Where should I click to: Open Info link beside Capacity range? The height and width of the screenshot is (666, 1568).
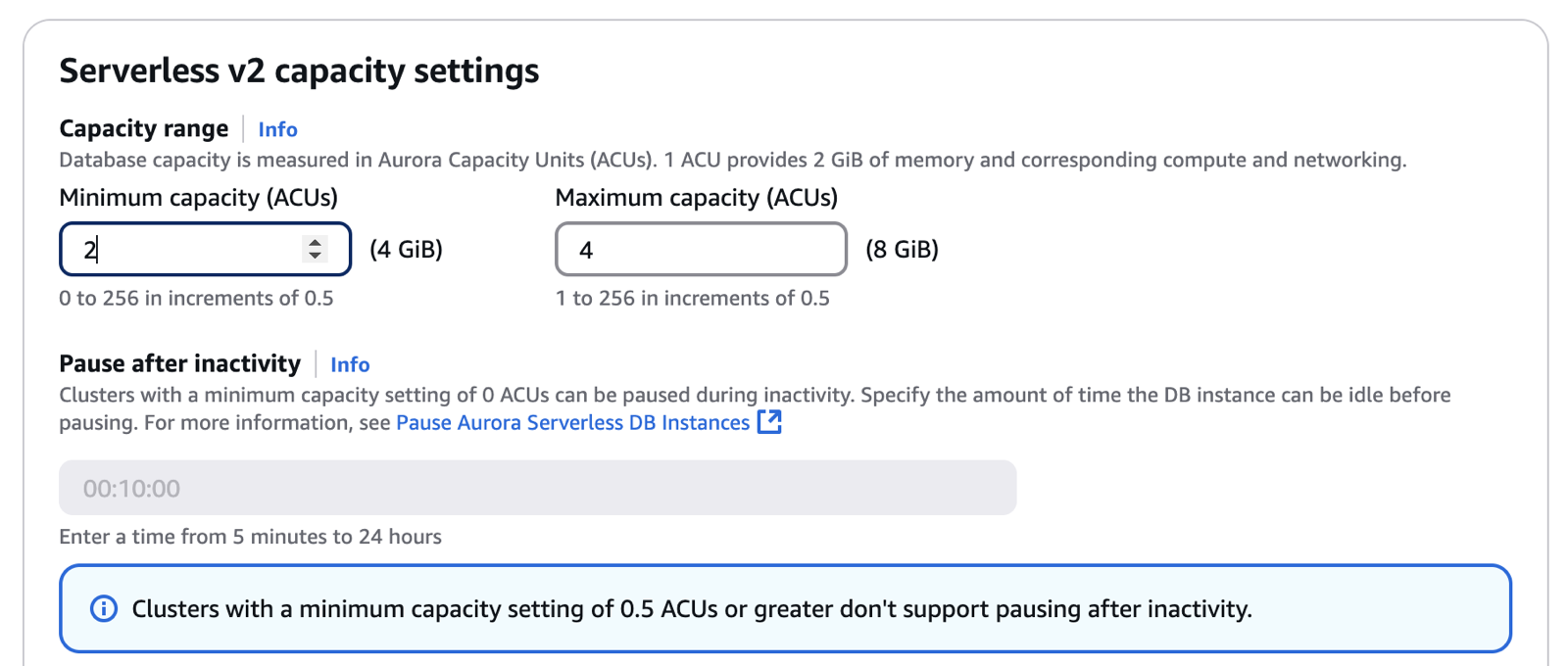tap(277, 129)
